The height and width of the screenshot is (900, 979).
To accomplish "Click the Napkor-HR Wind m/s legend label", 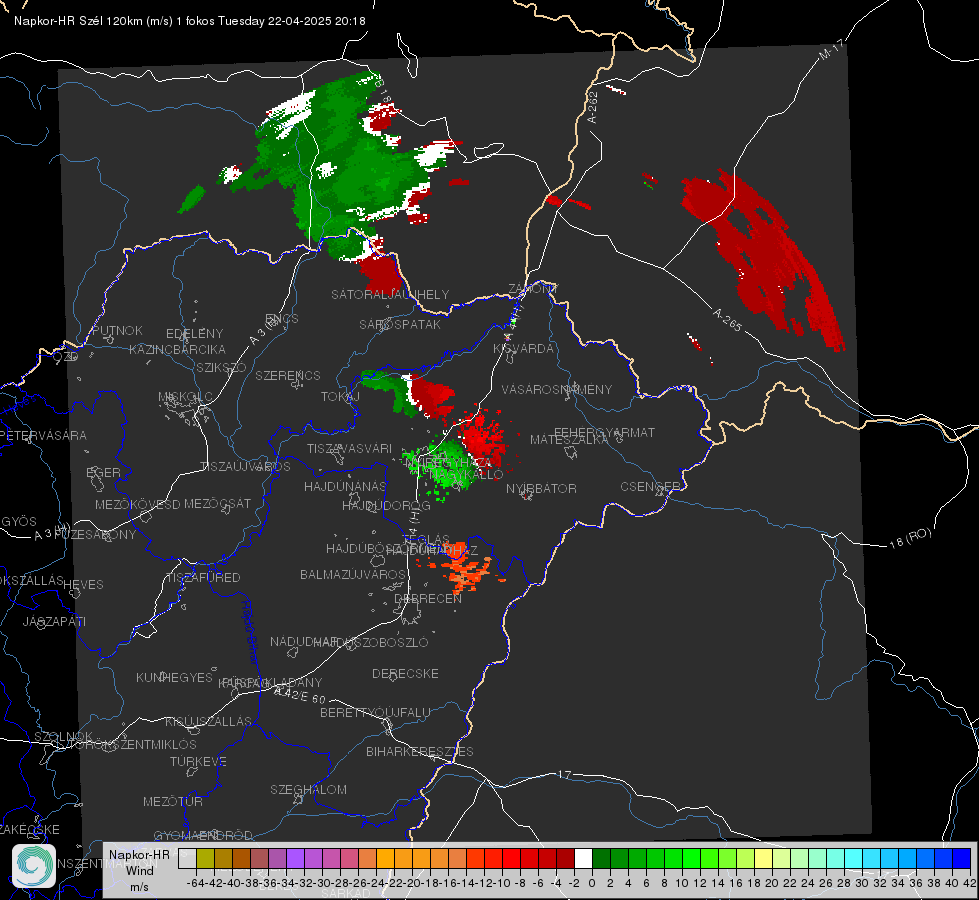I will [139, 870].
